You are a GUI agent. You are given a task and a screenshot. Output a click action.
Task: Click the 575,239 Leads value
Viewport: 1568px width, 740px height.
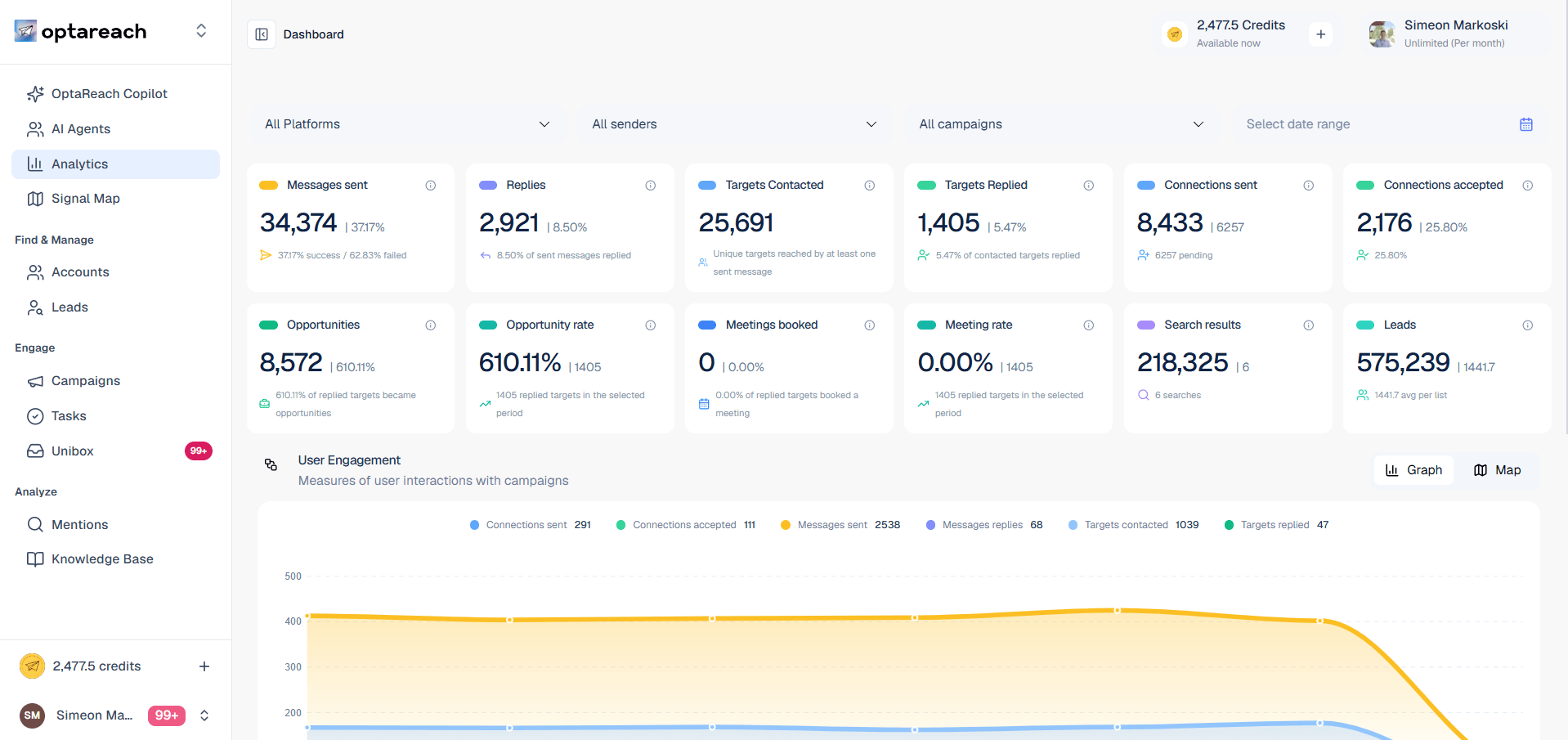[1403, 362]
